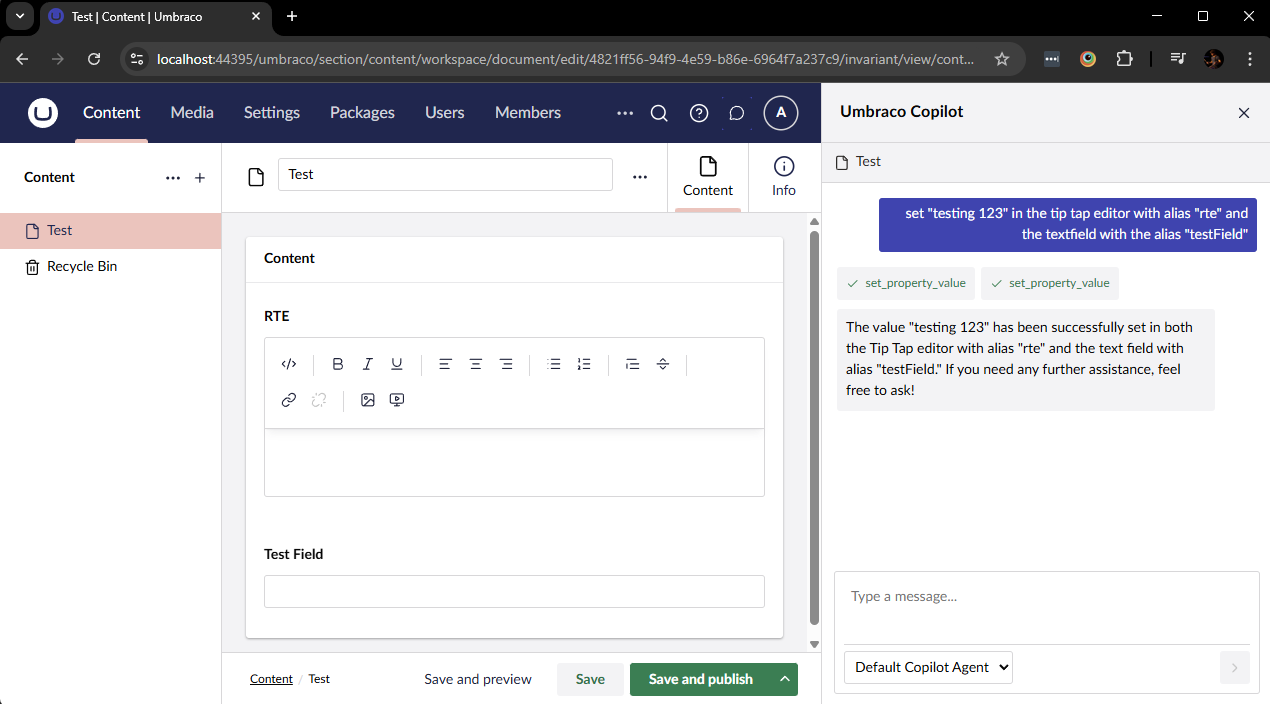
Task: Open the help question mark icon
Action: [x=699, y=113]
